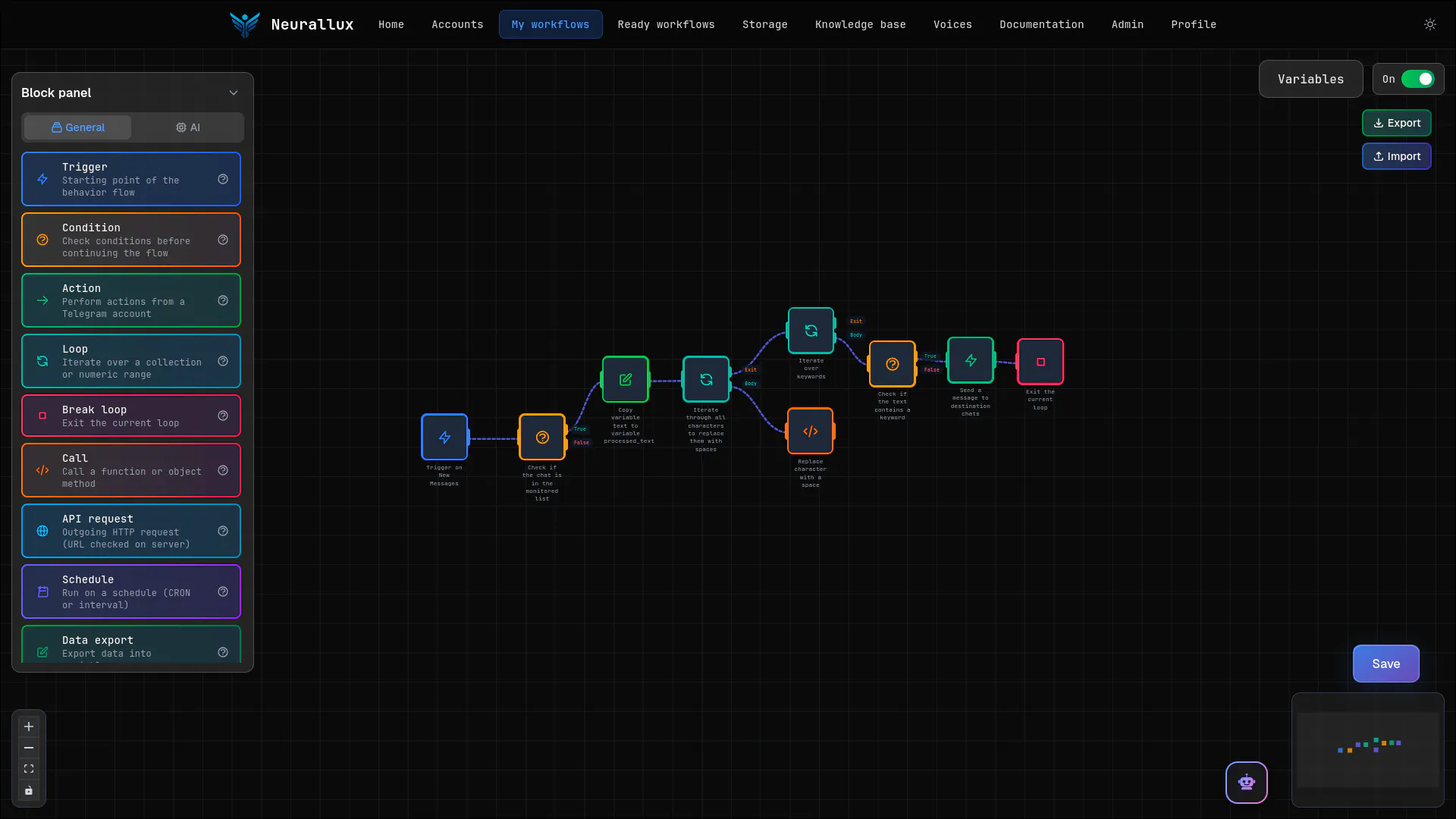
Task: Toggle canvas interactivity lock
Action: 29,790
